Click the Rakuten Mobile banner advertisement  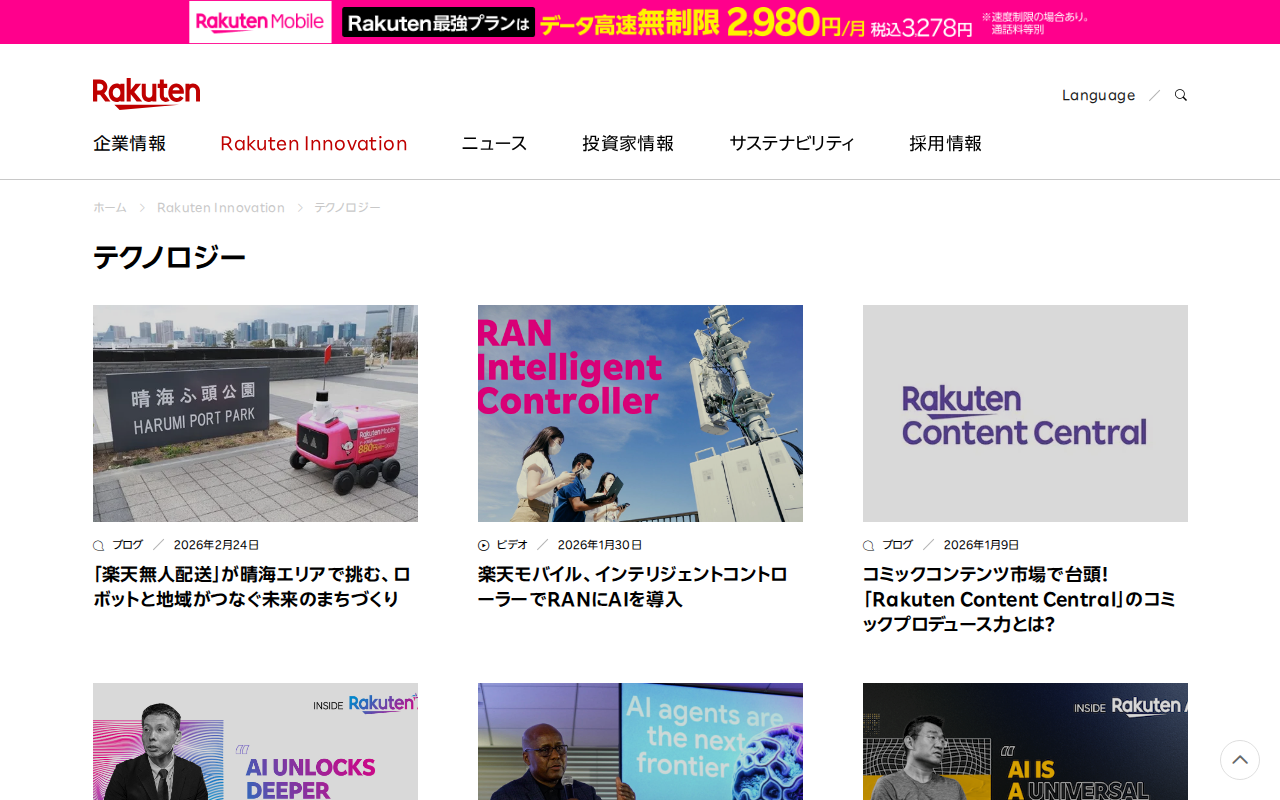coord(640,22)
